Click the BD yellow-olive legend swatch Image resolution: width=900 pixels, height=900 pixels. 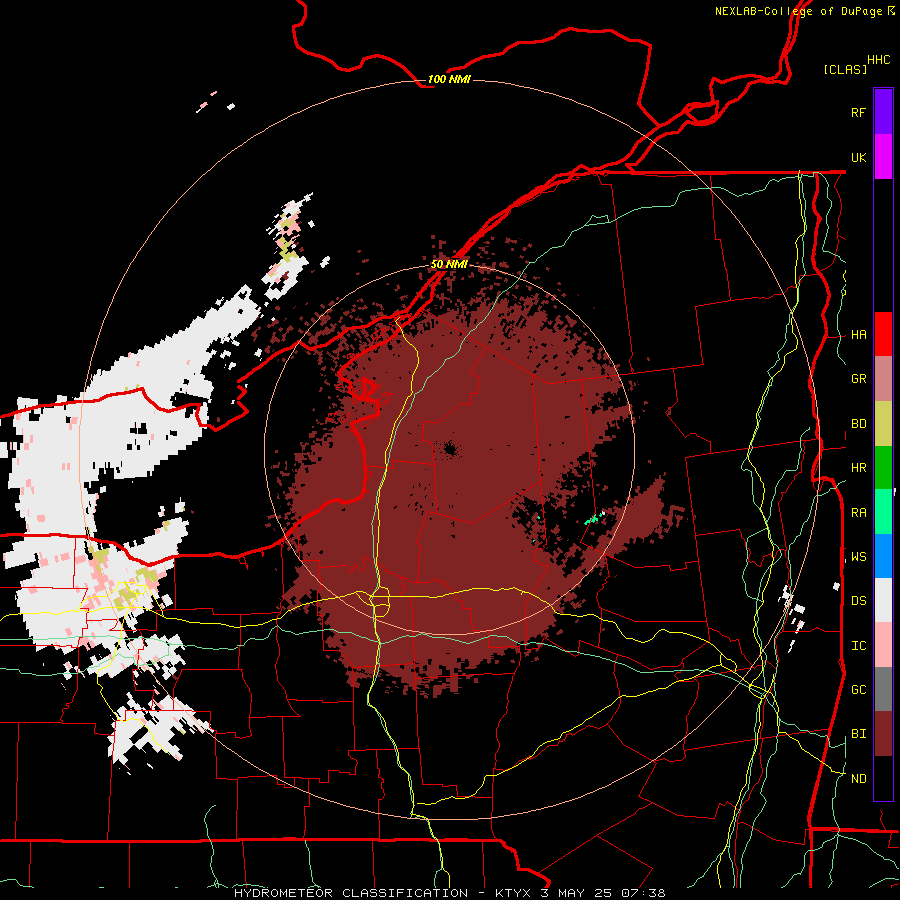click(883, 424)
